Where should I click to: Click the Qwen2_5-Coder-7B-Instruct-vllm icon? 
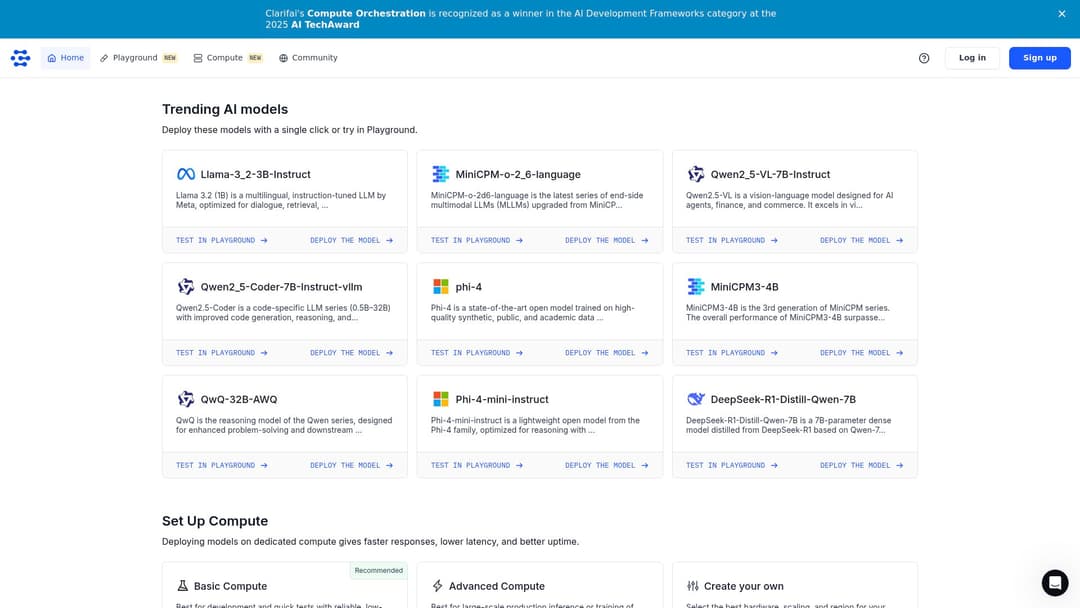coord(185,286)
